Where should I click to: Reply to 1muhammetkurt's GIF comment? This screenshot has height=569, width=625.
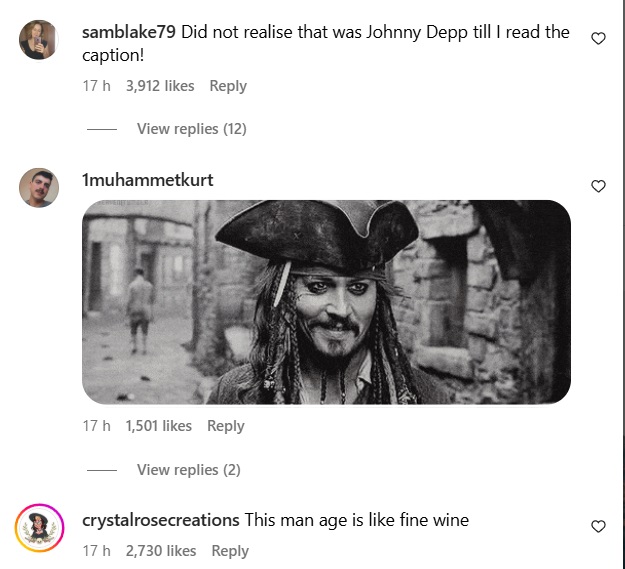[226, 426]
